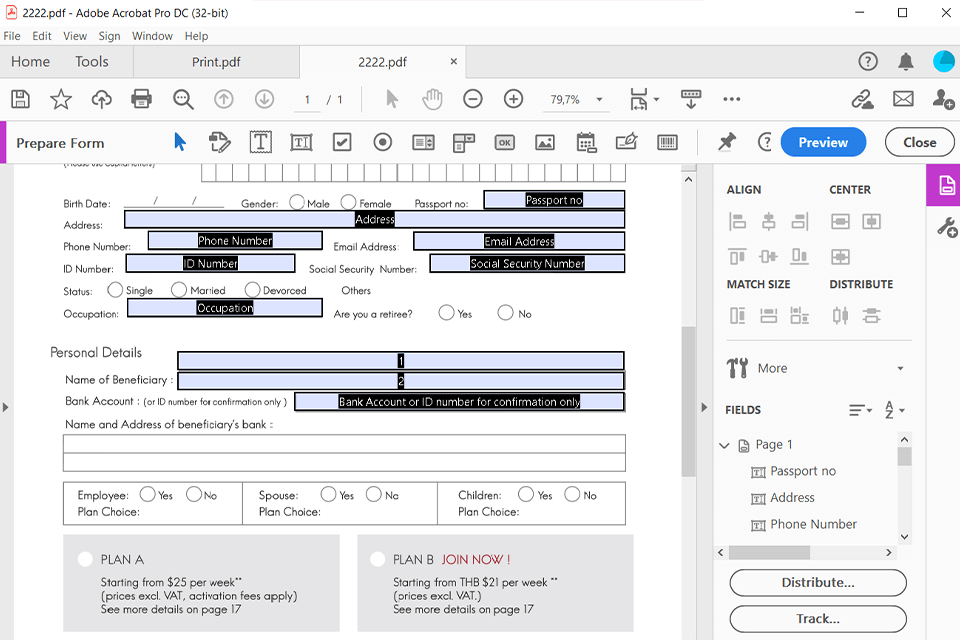Open the Edit menu
Image resolution: width=960 pixels, height=640 pixels.
pyautogui.click(x=42, y=36)
